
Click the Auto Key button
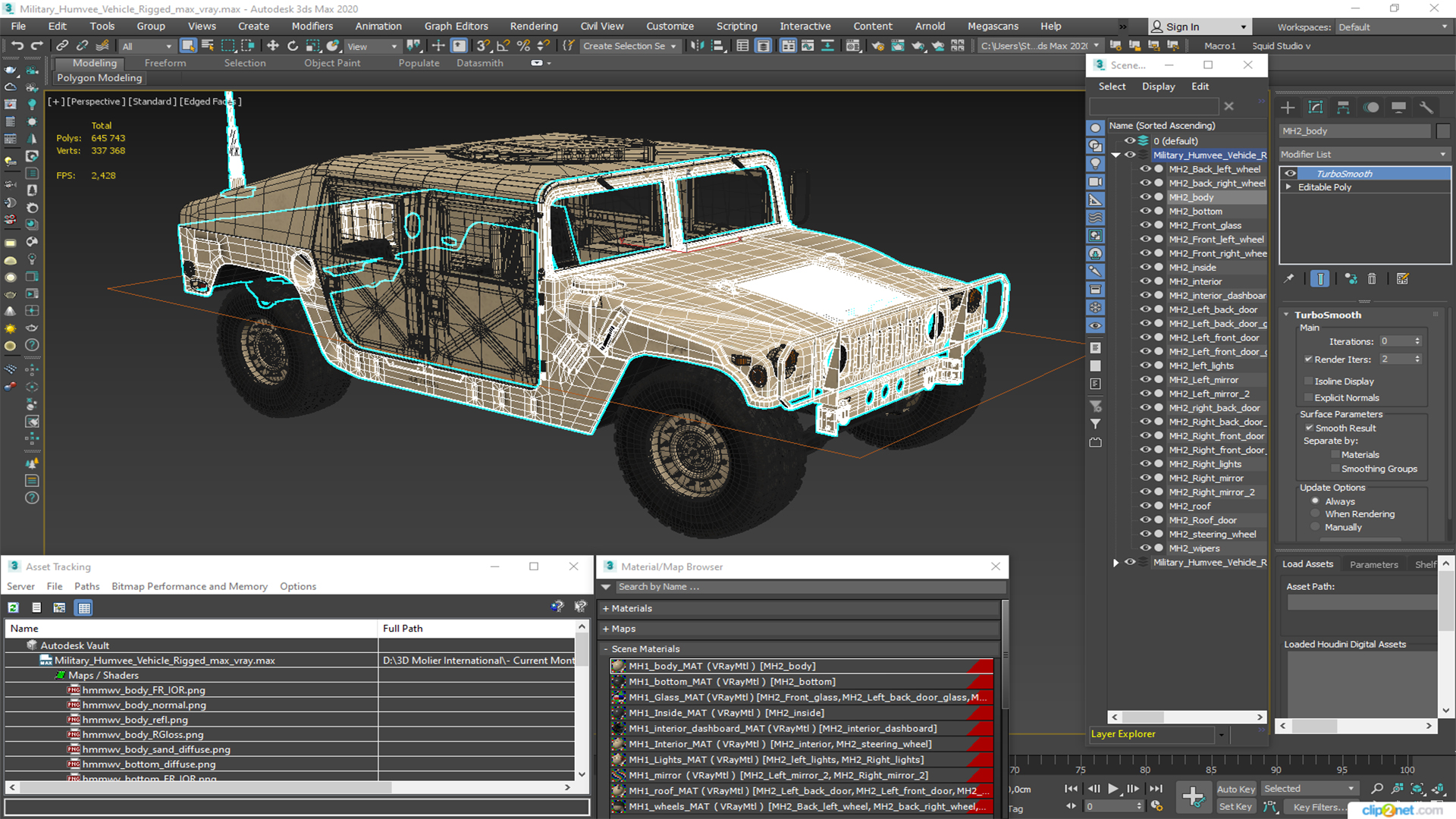1236,789
